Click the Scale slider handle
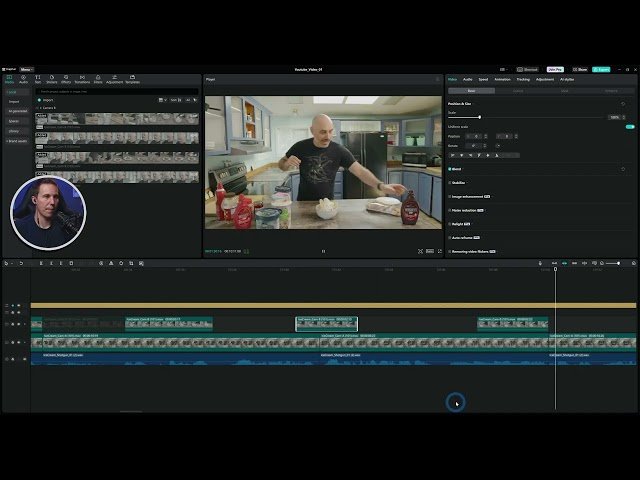 coord(480,117)
